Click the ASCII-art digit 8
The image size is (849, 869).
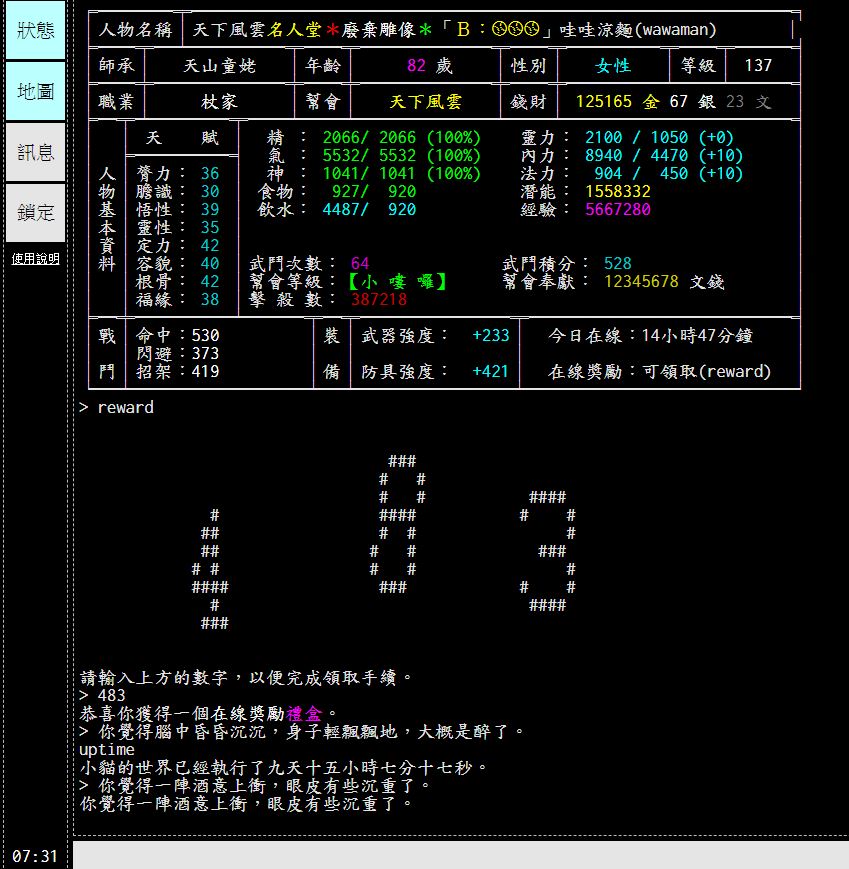(398, 524)
